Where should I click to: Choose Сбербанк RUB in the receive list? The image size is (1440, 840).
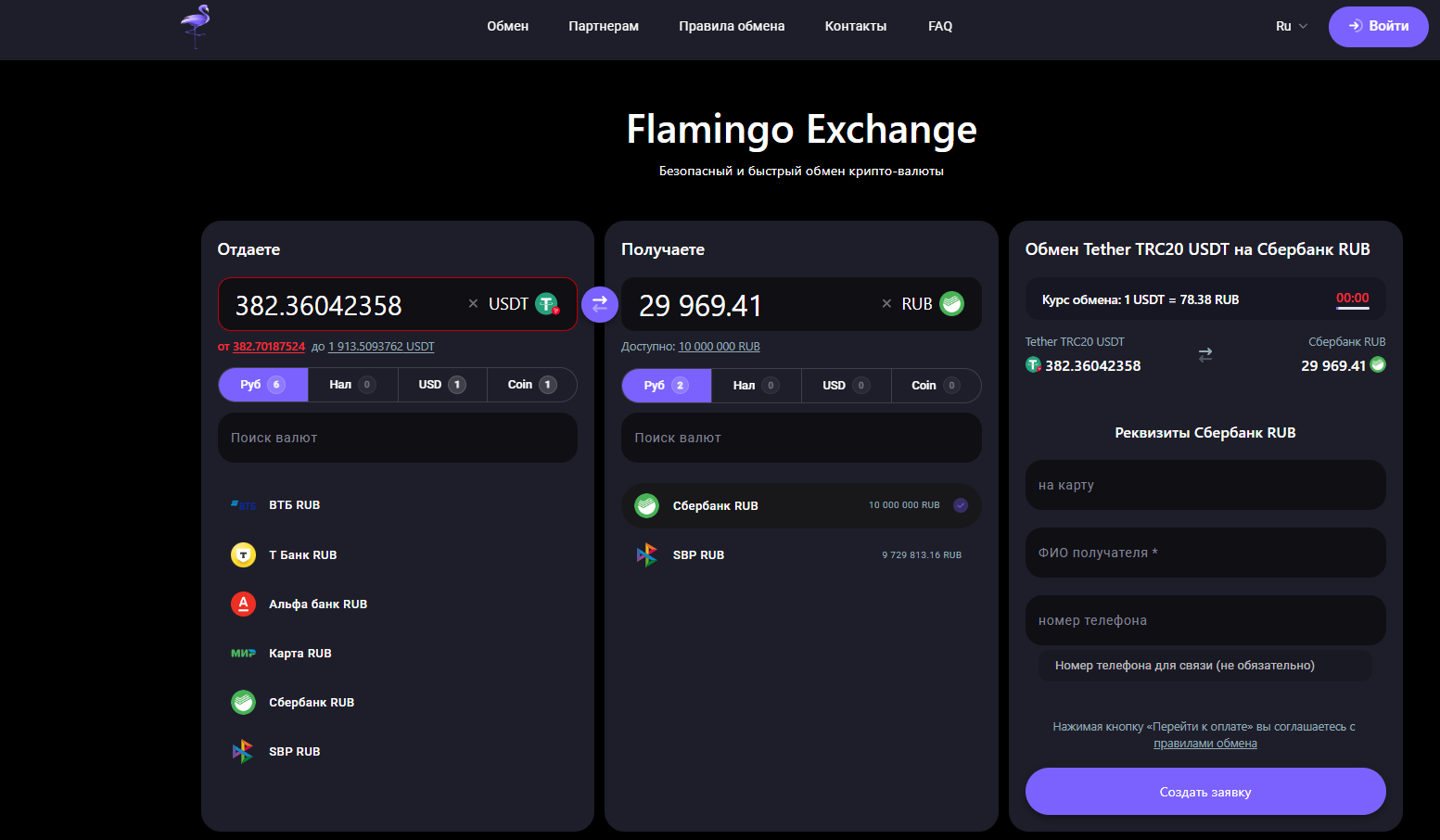(x=801, y=505)
